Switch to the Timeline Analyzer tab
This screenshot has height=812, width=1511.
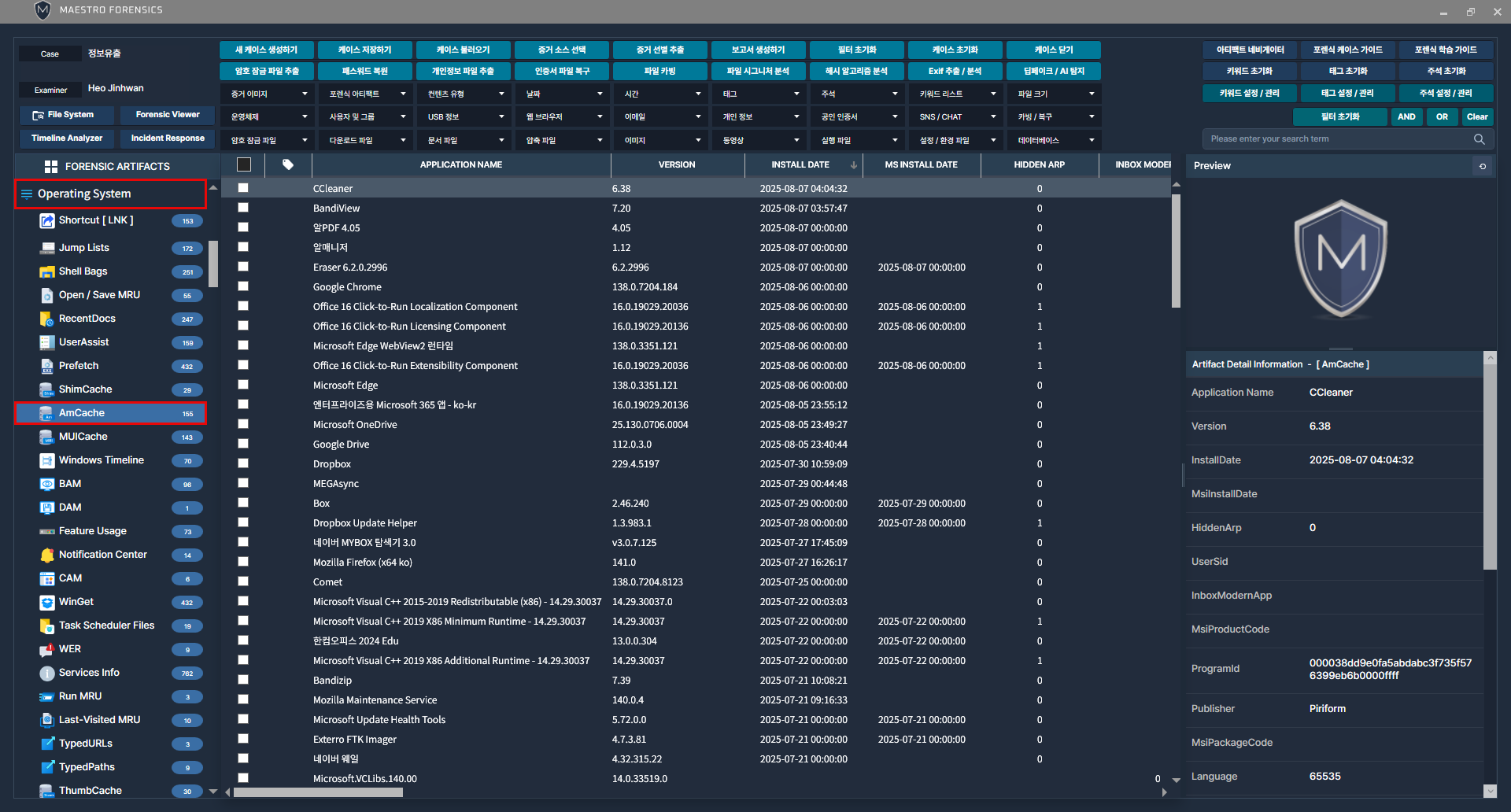67,138
